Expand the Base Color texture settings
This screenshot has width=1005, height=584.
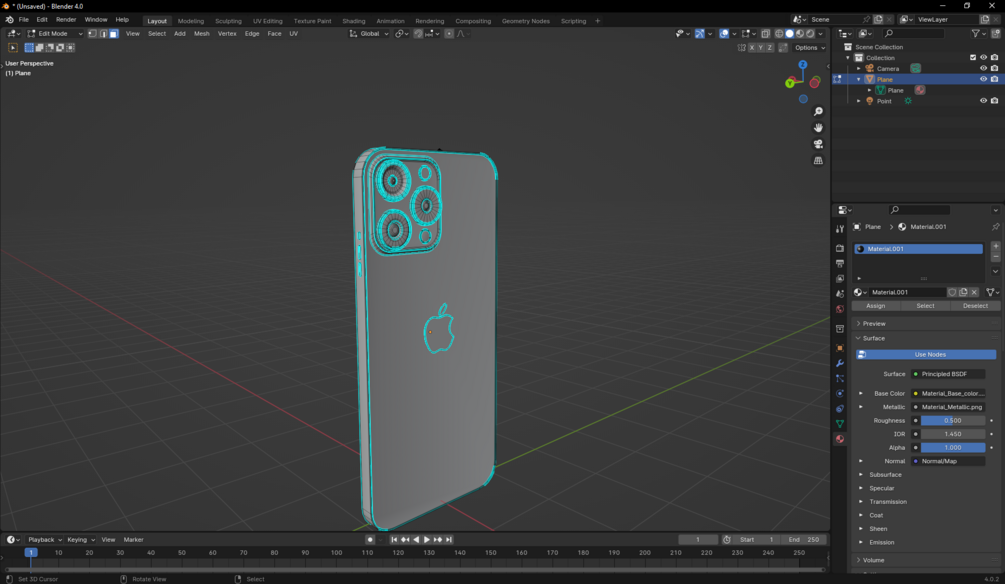tap(861, 394)
